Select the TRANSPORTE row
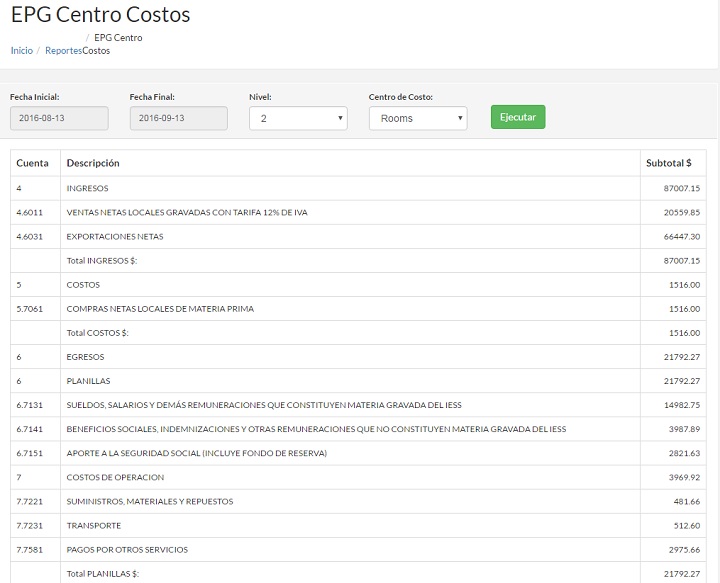This screenshot has width=720, height=583. (93, 525)
